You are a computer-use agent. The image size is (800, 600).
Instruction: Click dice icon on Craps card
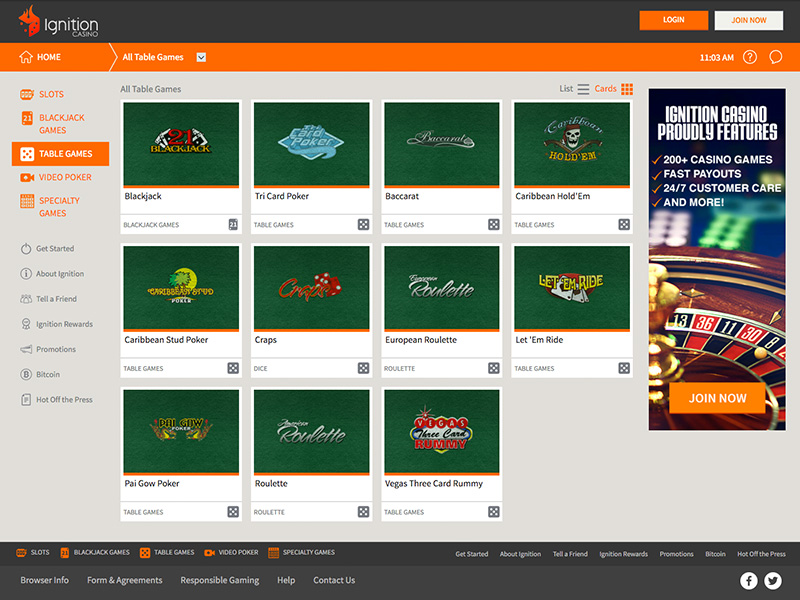(363, 368)
